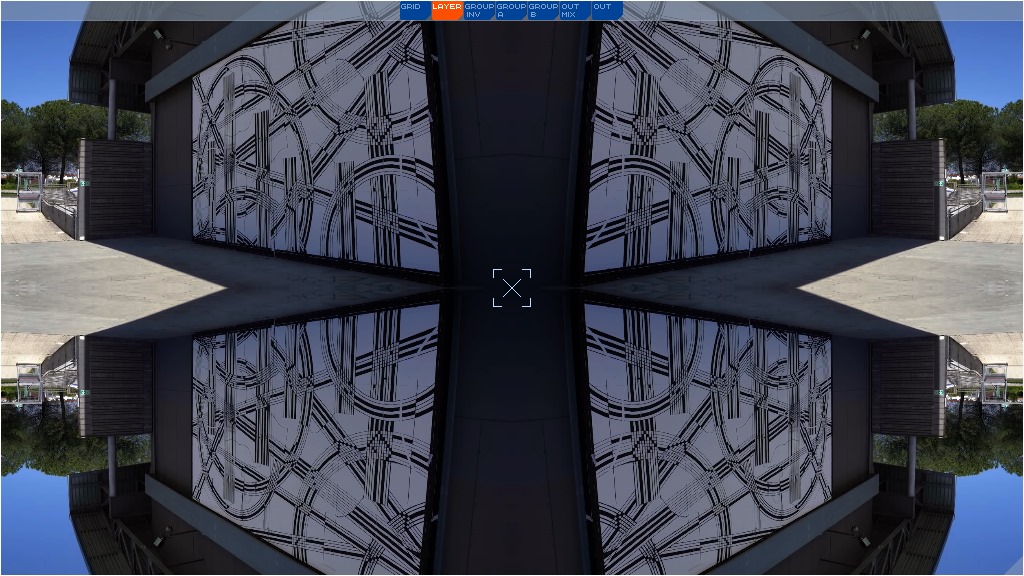Image resolution: width=1024 pixels, height=576 pixels.
Task: Click the dark vertical column below the crosshair
Action: (x=512, y=450)
